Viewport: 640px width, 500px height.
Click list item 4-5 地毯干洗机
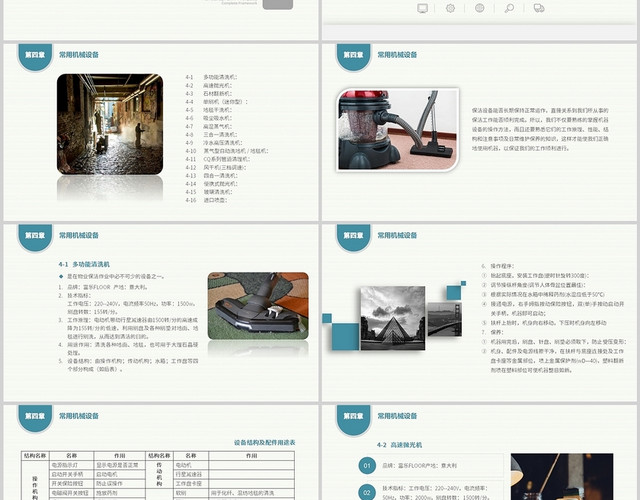click(208, 110)
